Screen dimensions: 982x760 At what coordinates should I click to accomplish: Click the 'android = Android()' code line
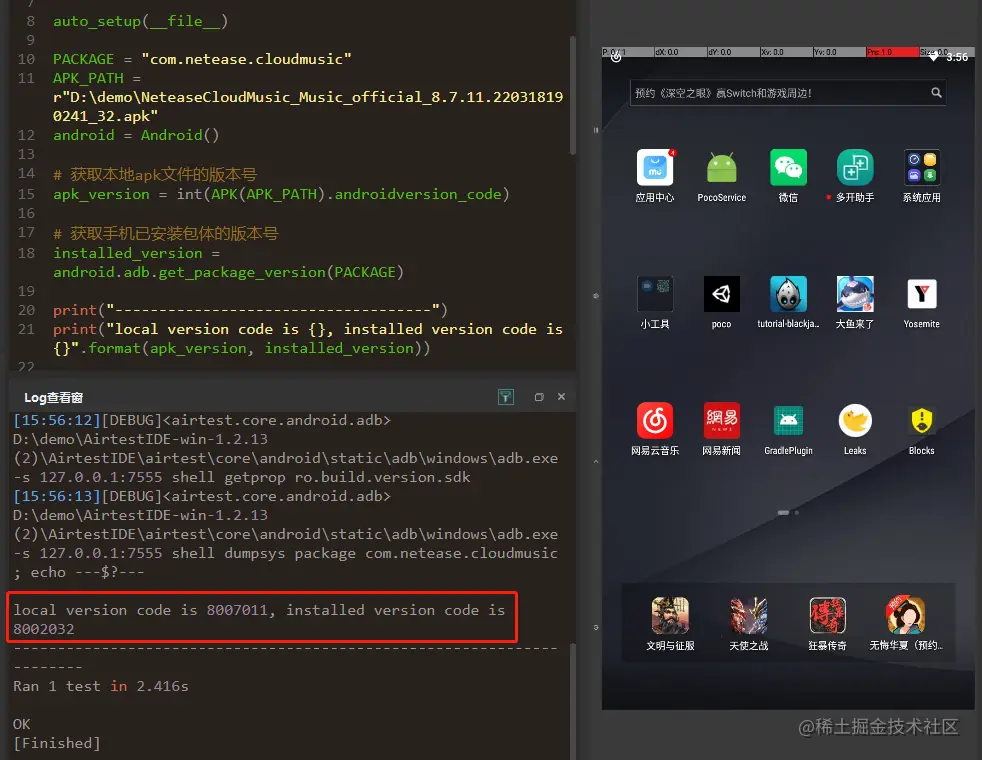click(136, 135)
